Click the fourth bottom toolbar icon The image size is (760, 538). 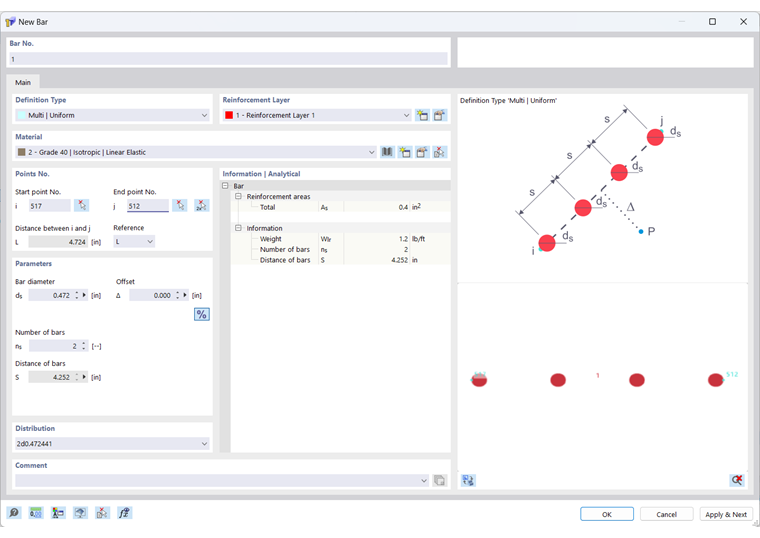click(80, 513)
